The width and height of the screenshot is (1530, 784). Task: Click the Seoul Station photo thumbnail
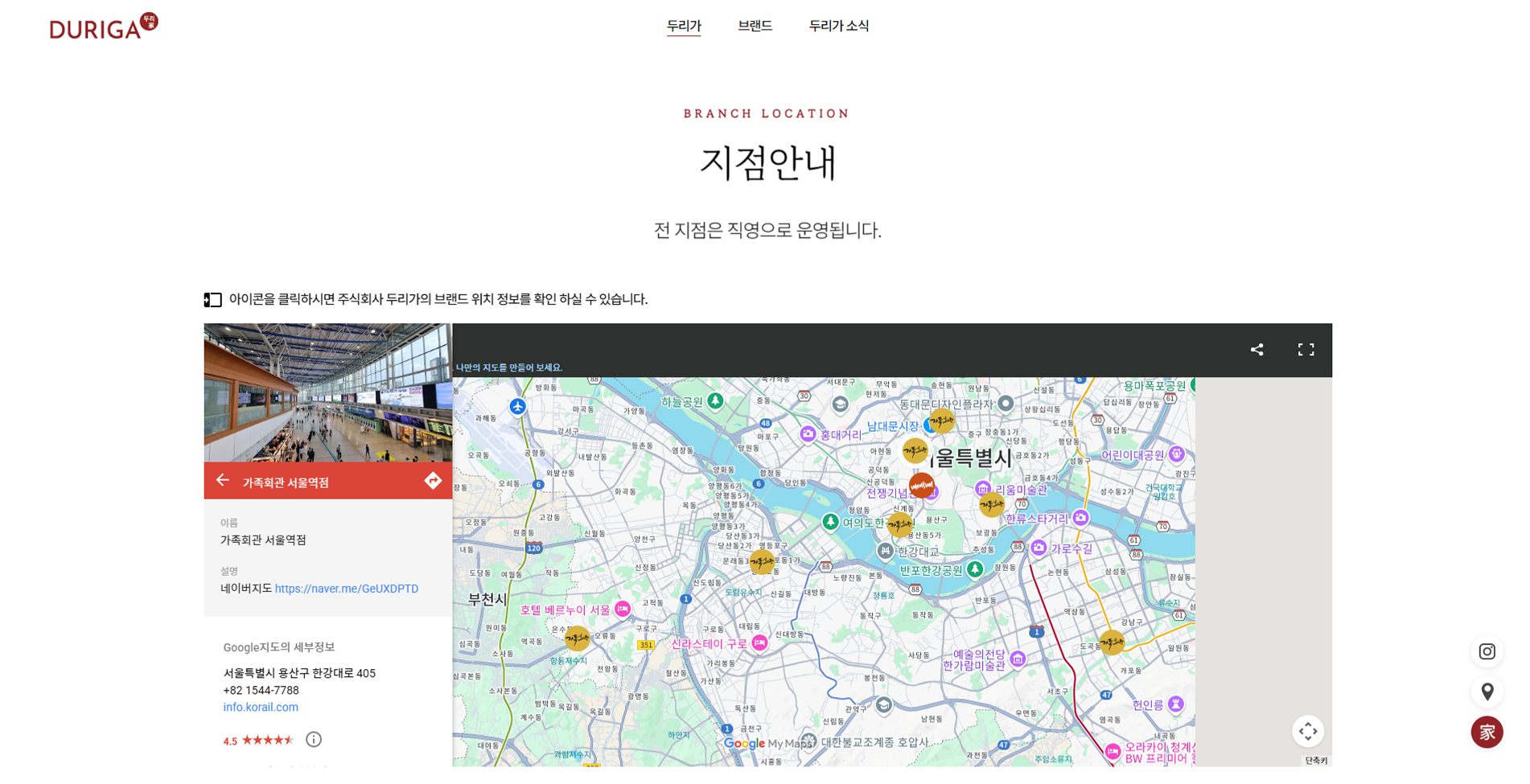pos(327,392)
